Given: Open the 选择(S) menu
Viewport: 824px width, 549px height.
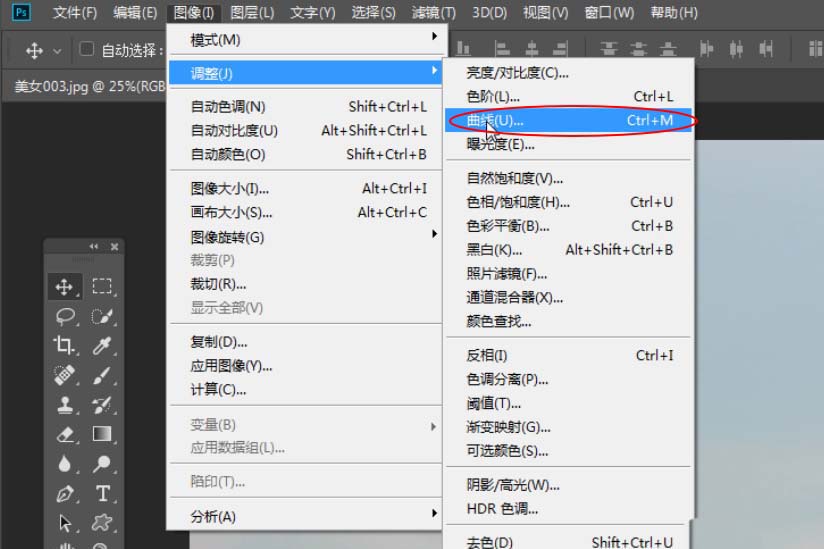Looking at the screenshot, I should click(373, 12).
